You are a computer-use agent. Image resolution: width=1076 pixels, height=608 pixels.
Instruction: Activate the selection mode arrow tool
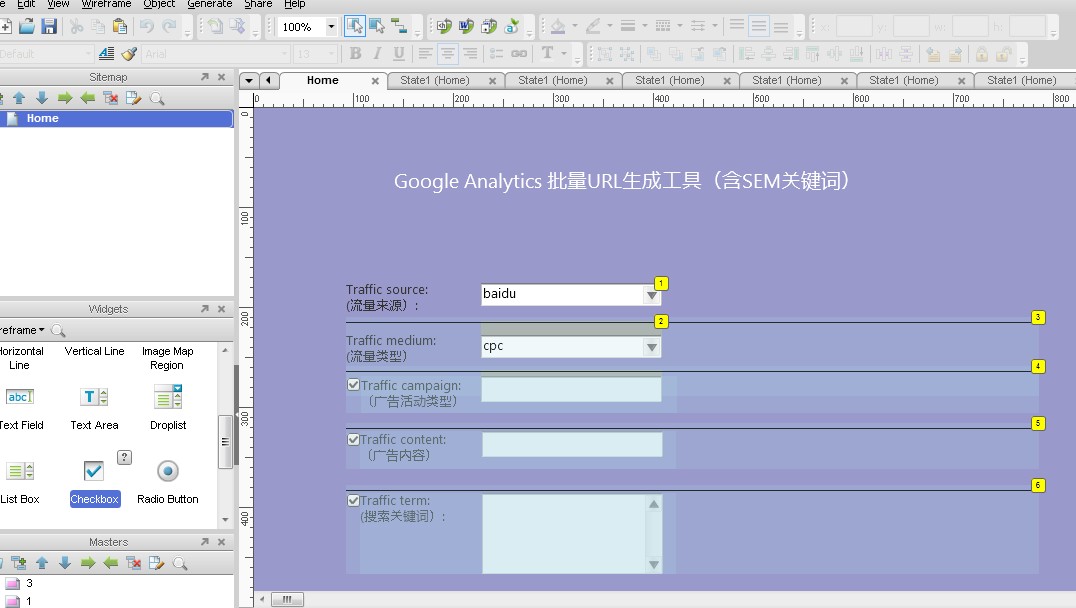click(x=355, y=27)
